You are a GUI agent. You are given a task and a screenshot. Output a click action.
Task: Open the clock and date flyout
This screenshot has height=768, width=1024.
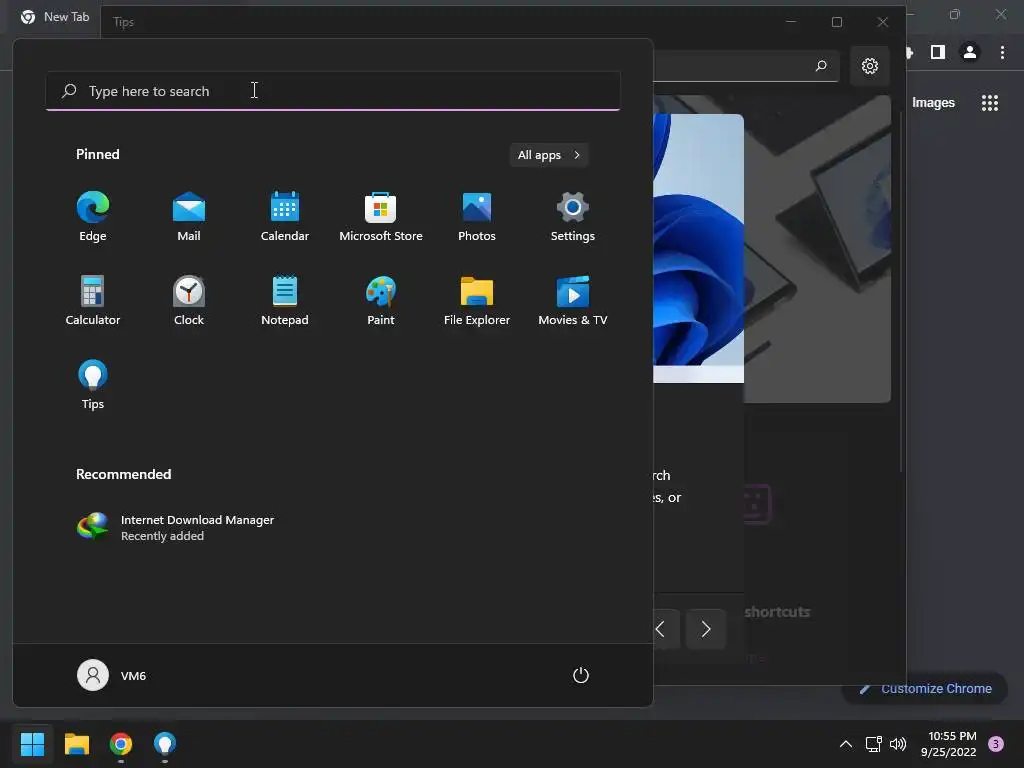click(949, 744)
